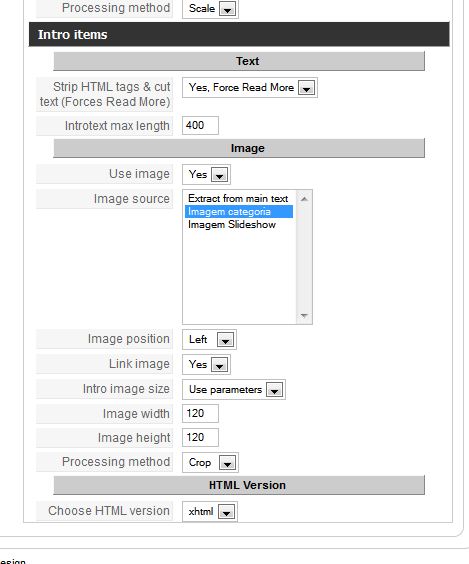Open the Intro image size dropdown
Image resolution: width=469 pixels, height=564 pixels.
(234, 390)
